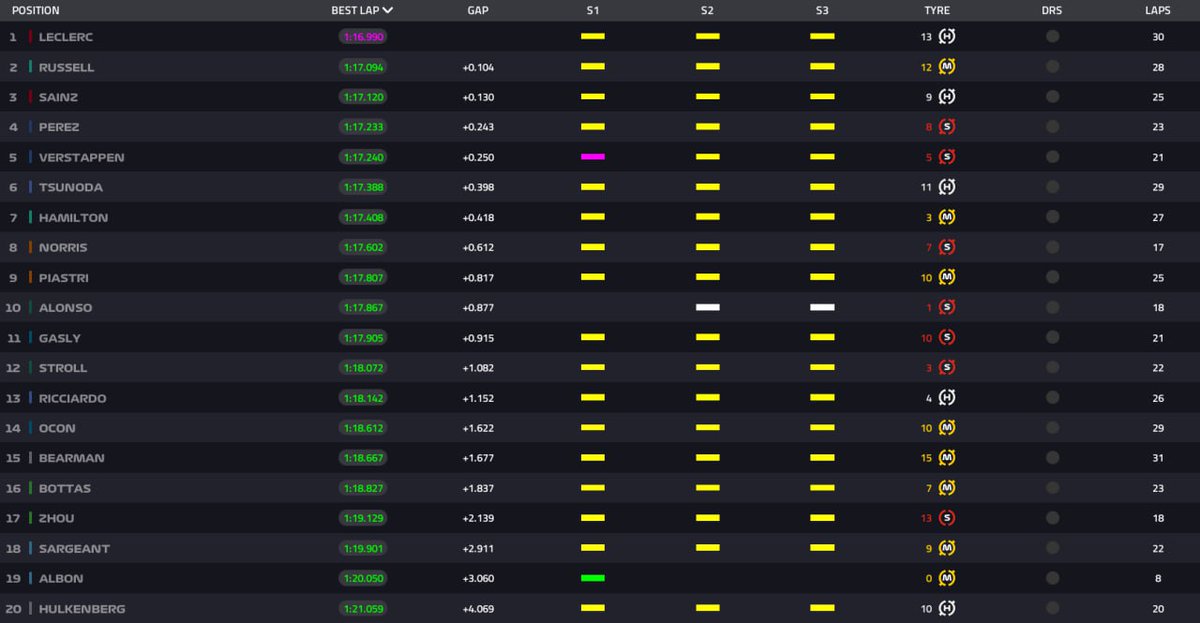Click Stroll's soft tyre icon

tap(947, 368)
